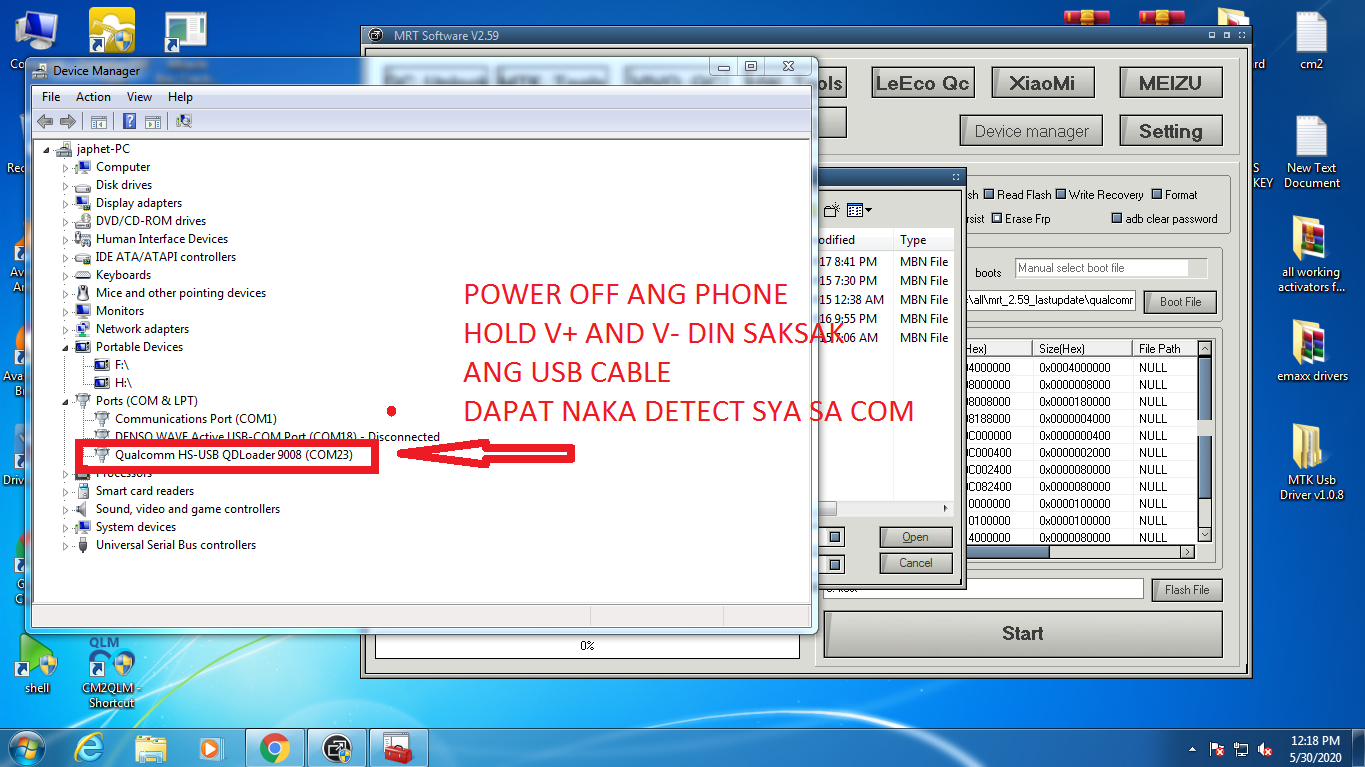Open Windows Explorer folder from taskbar
This screenshot has width=1365, height=767.
tap(150, 747)
